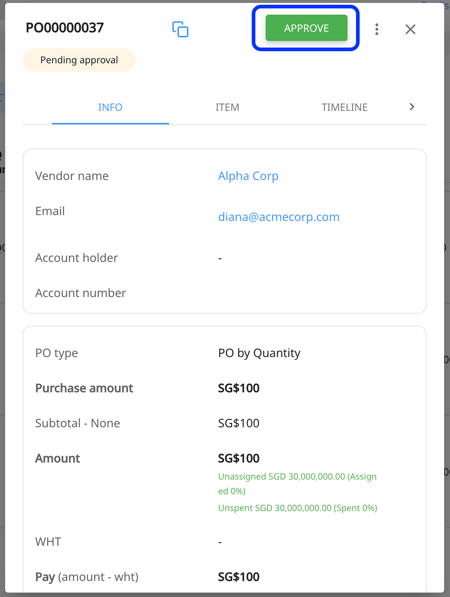Open the TIMELINE tab
The image size is (450, 597).
pyautogui.click(x=344, y=107)
